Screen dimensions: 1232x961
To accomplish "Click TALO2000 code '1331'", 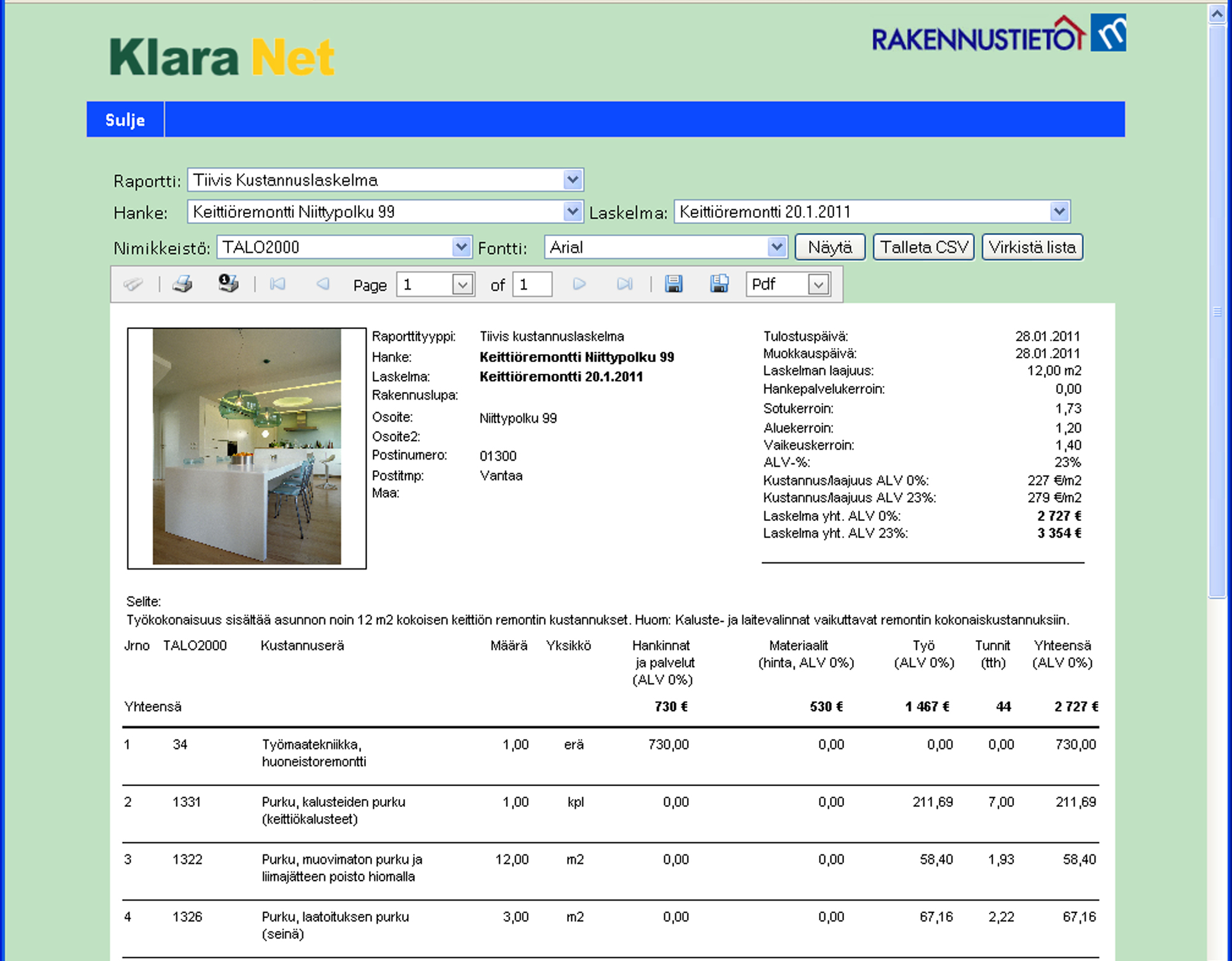I will click(x=187, y=802).
